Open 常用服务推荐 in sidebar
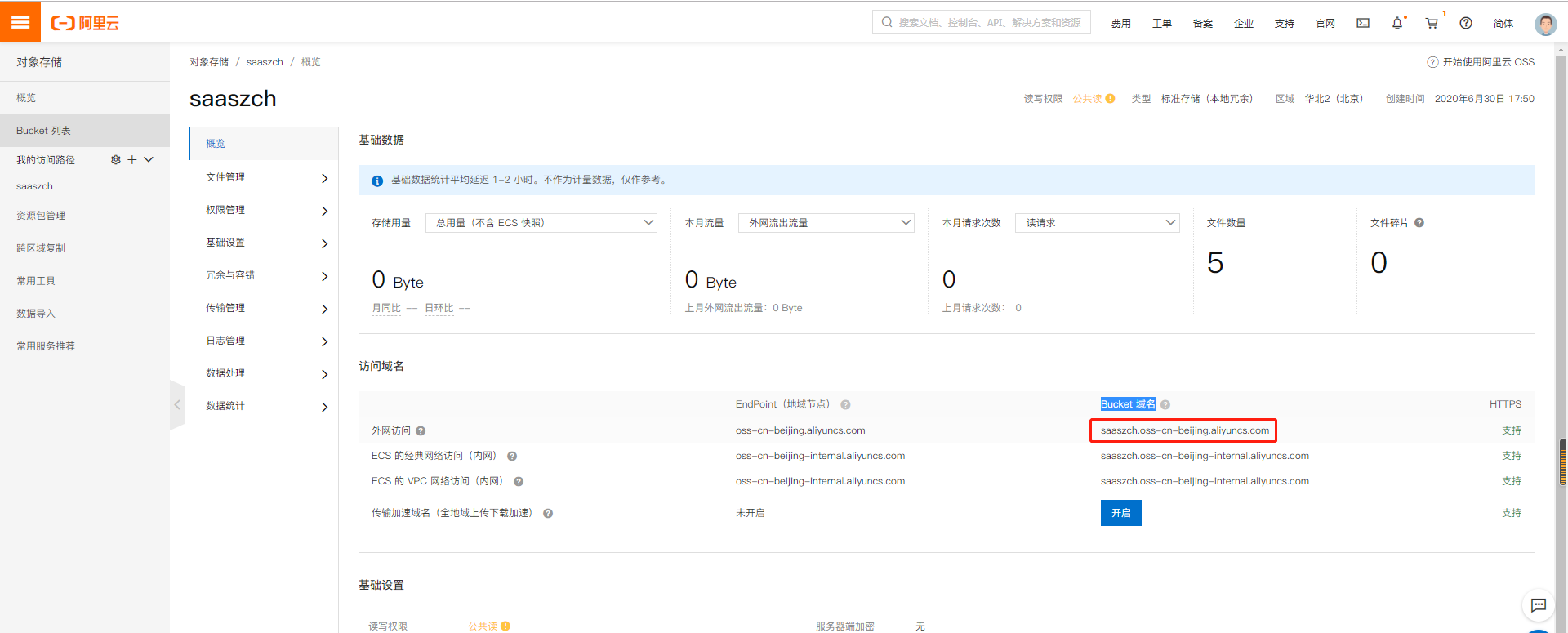 point(85,346)
